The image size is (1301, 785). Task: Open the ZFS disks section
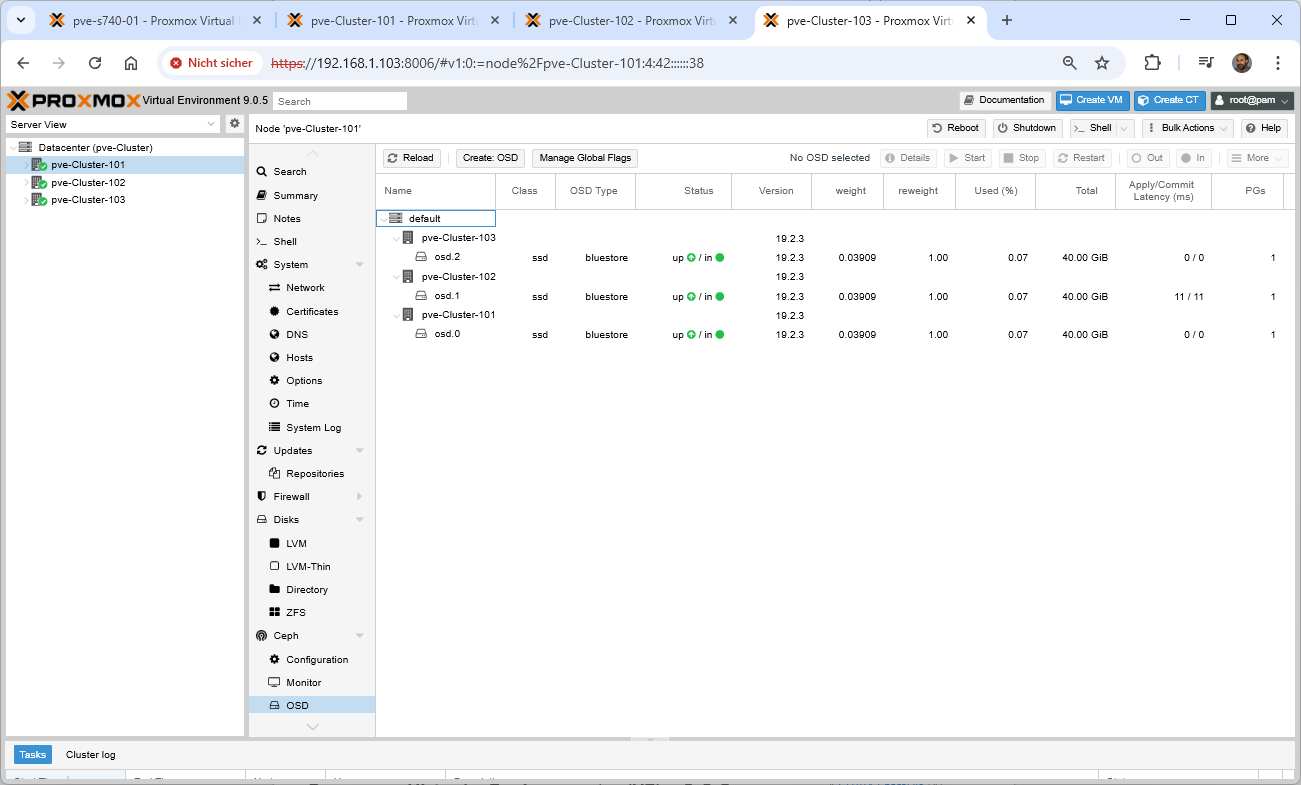[x=296, y=613]
